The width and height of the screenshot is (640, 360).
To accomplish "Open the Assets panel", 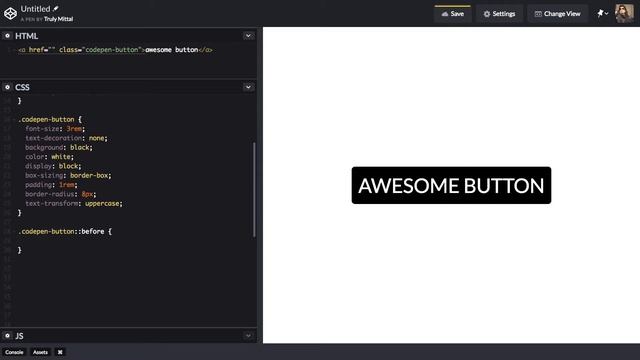I will pos(40,352).
